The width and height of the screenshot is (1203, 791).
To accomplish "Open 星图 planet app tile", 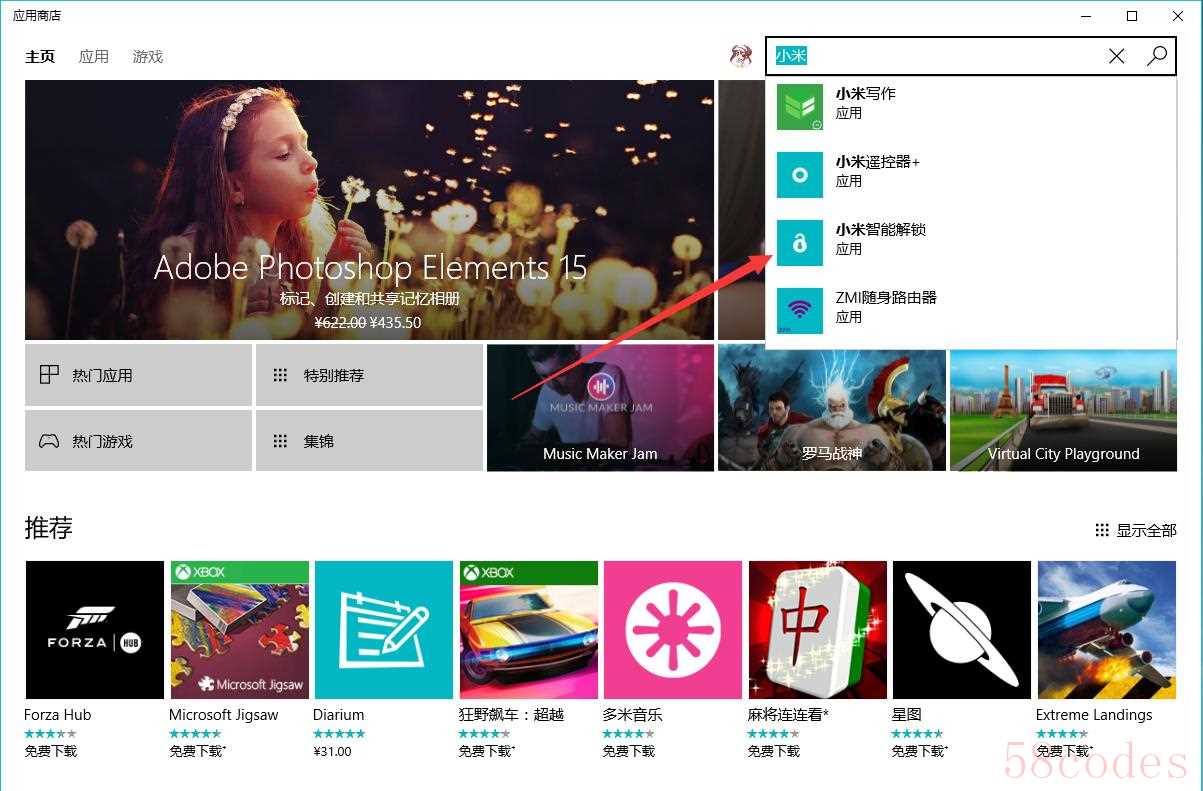I will coord(961,629).
